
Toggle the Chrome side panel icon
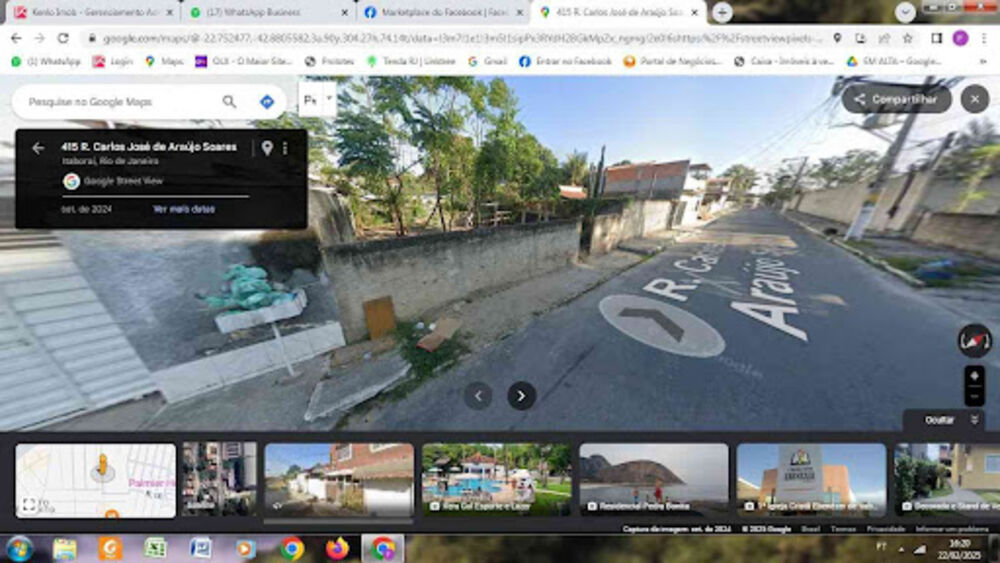pos(936,38)
